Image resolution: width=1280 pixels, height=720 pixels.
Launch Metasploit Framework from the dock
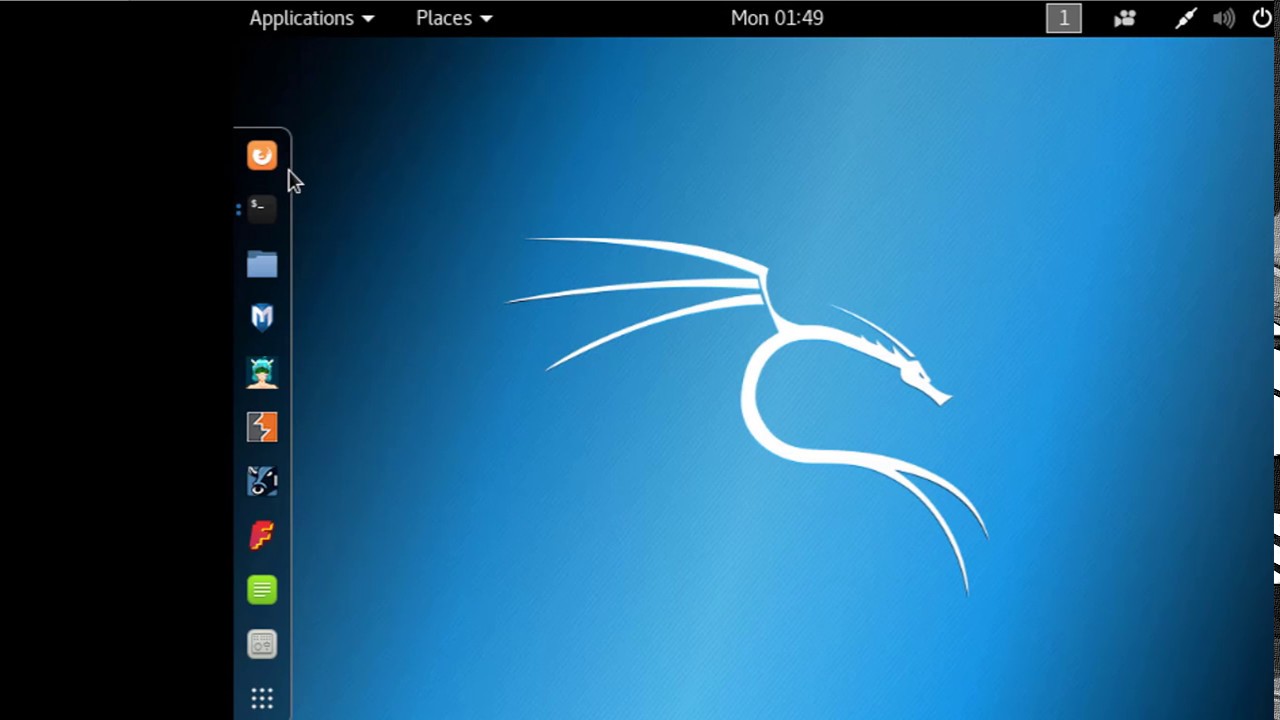pos(262,318)
